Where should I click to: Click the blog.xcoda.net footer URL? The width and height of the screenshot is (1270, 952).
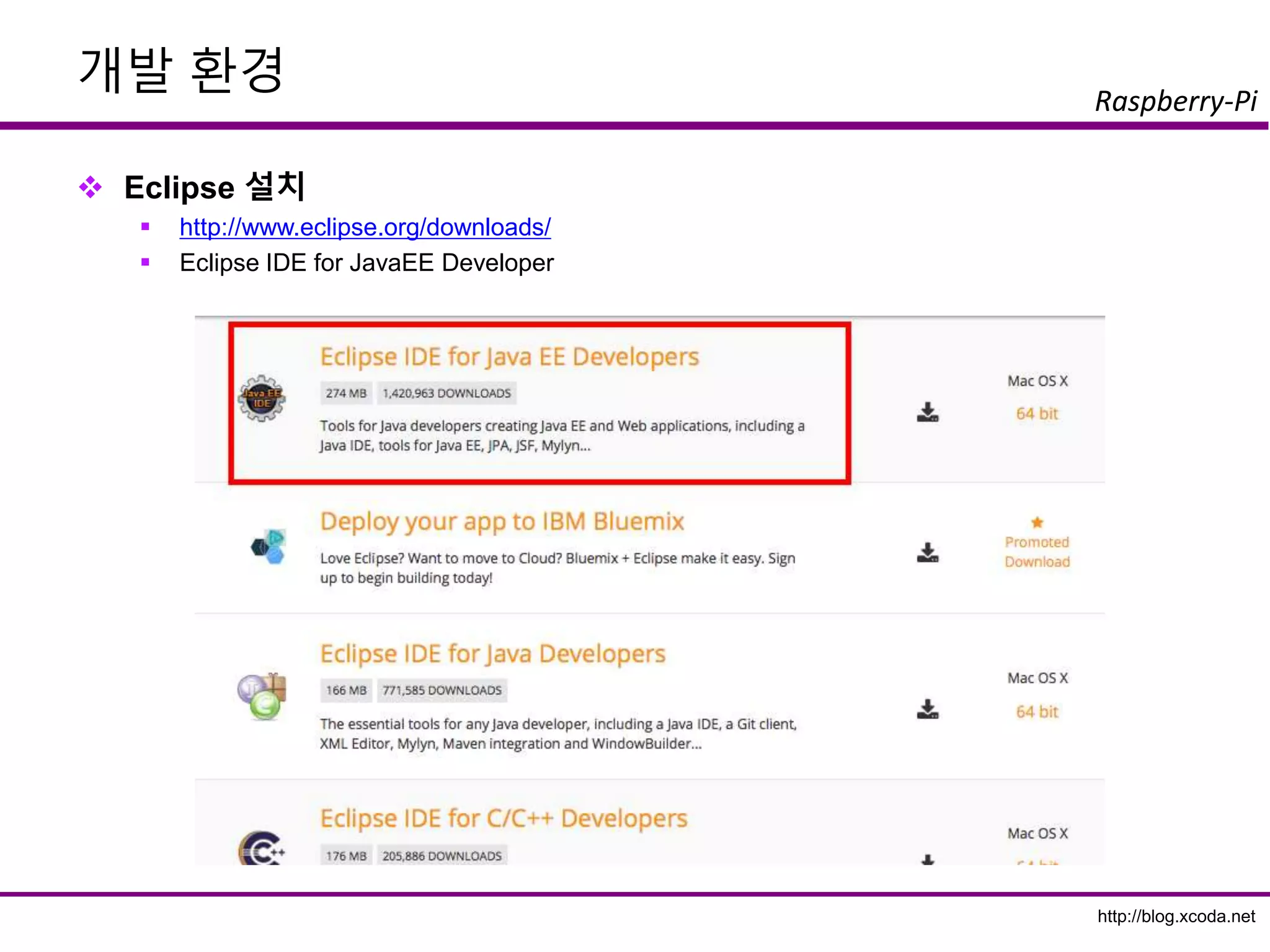tap(1176, 917)
